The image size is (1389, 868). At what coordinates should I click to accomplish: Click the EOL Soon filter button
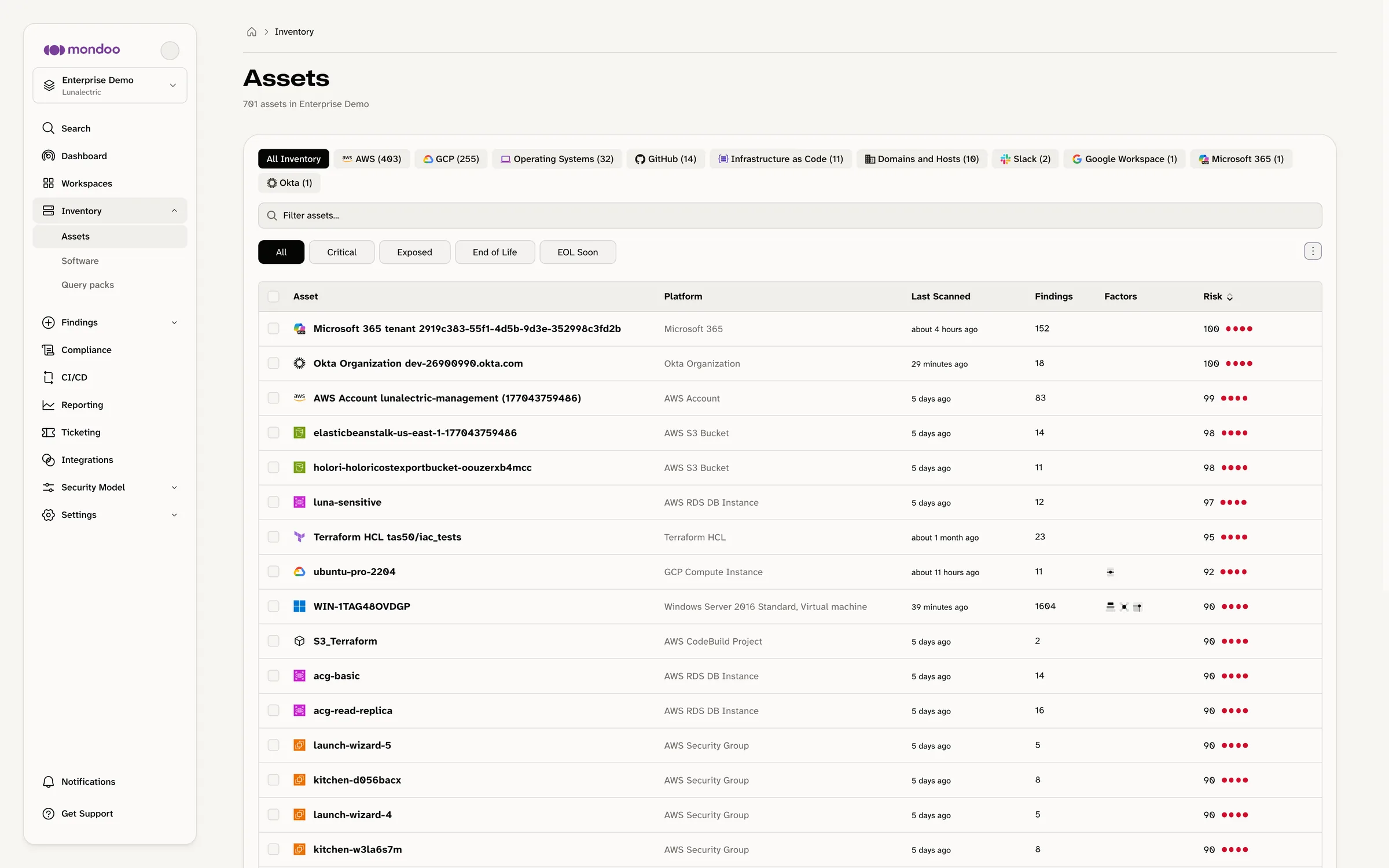[x=578, y=252]
